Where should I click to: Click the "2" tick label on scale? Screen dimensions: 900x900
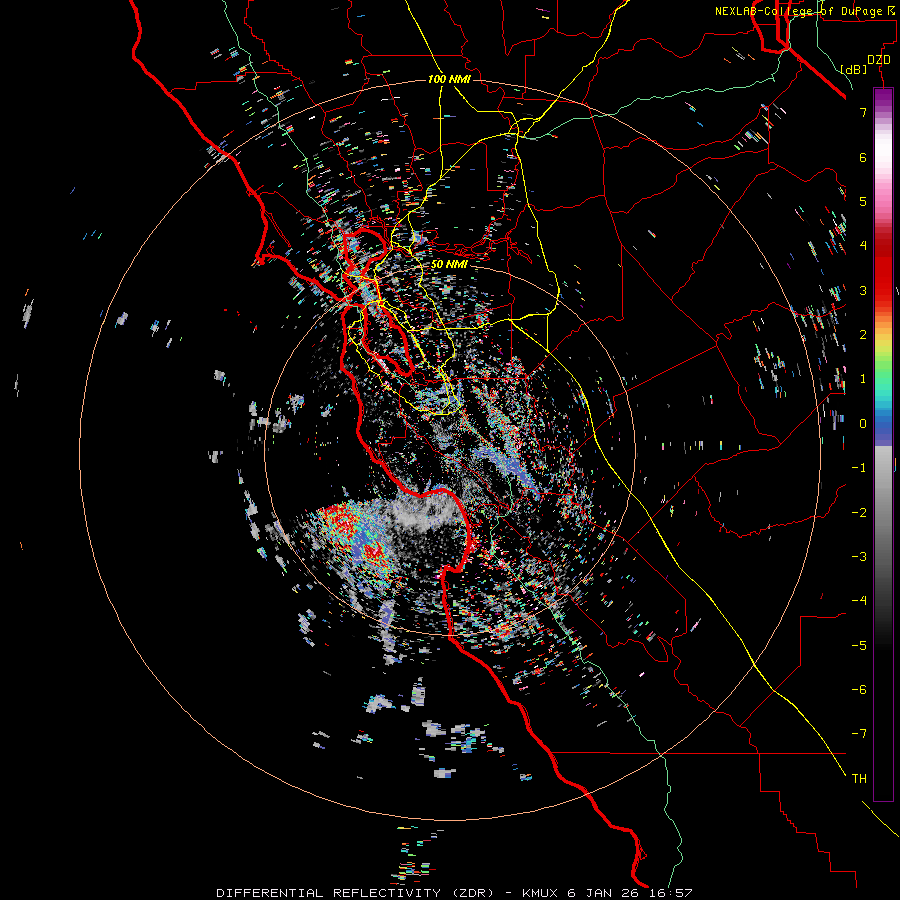863,335
